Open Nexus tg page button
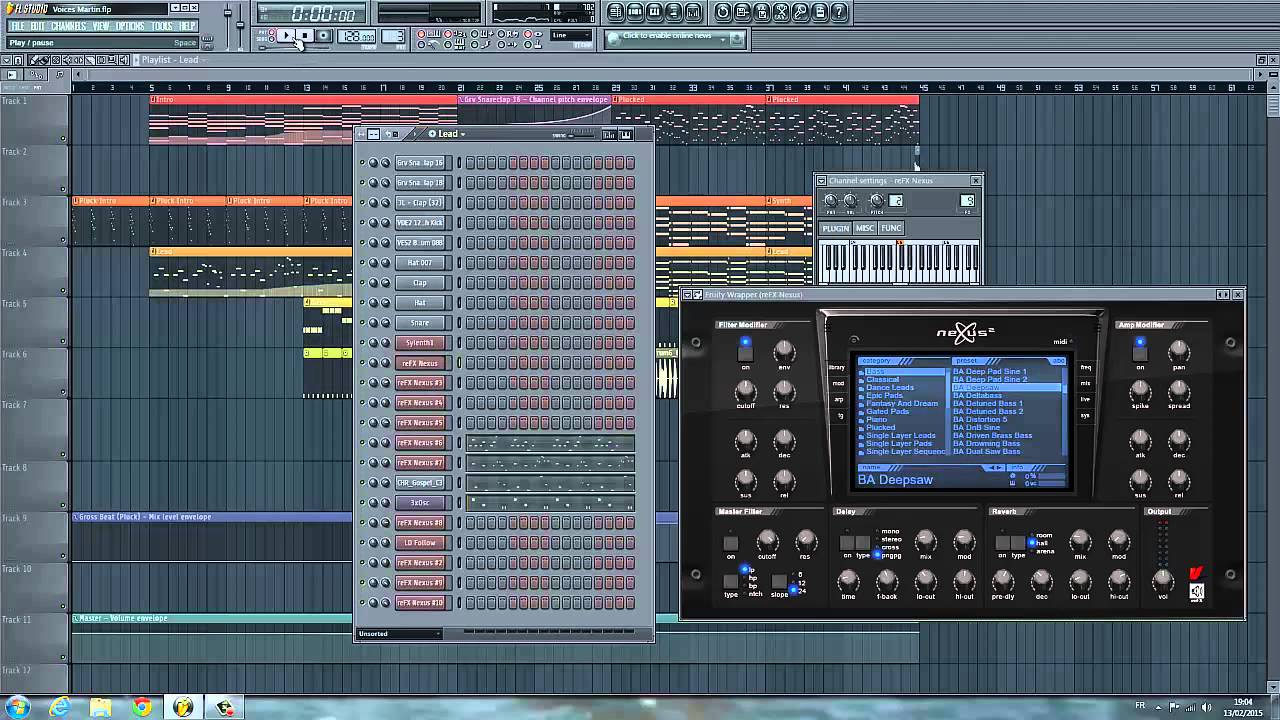 [x=840, y=415]
